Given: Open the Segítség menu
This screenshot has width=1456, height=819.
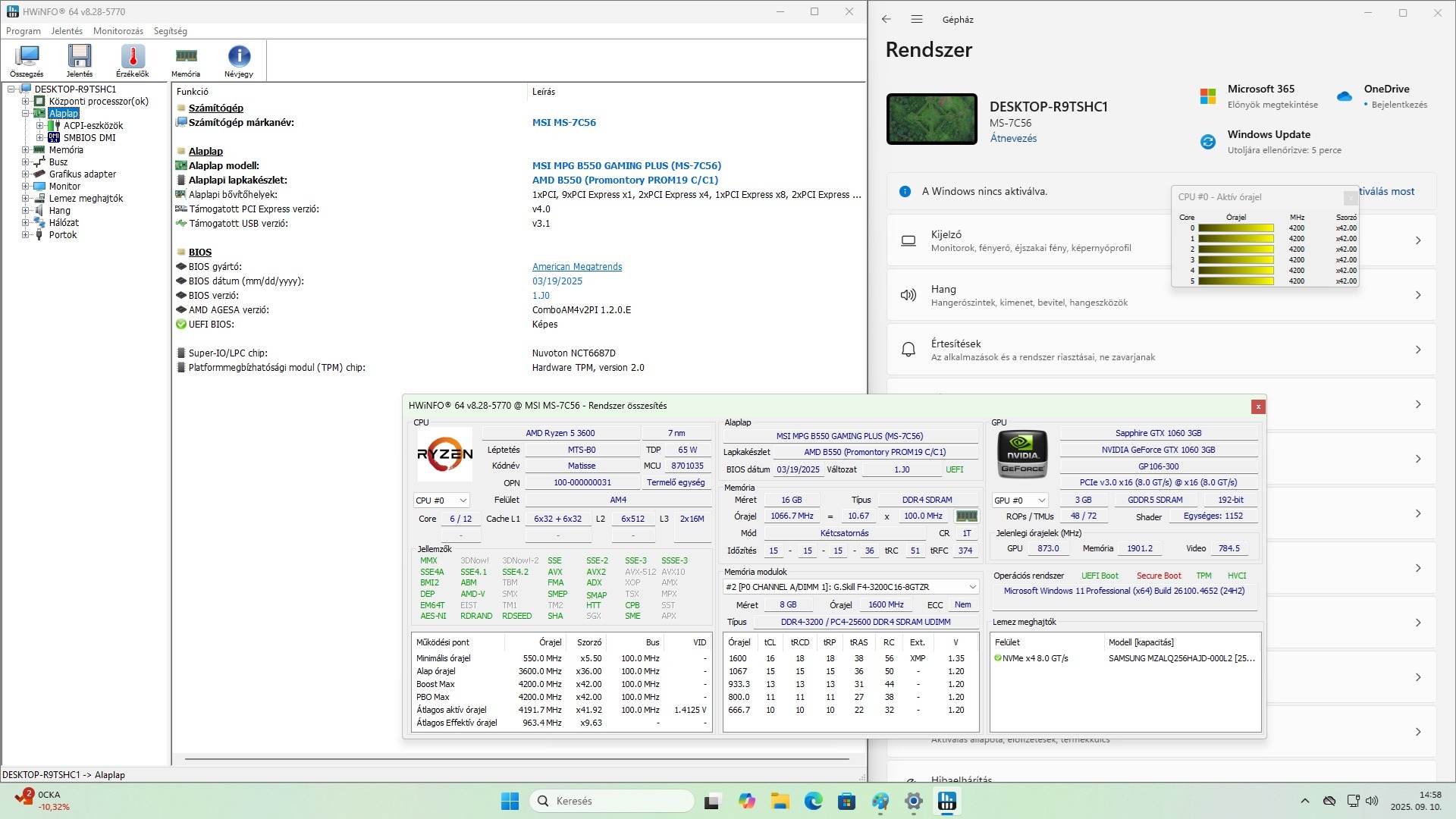Looking at the screenshot, I should (170, 31).
